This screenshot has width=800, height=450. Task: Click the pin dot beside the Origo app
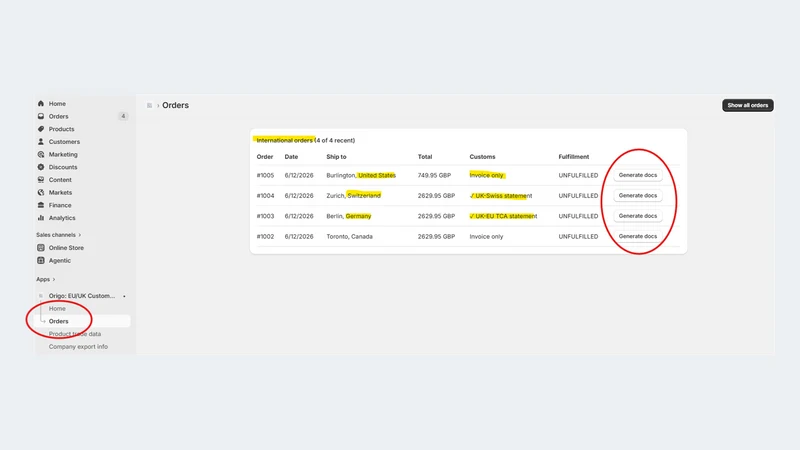pos(124,296)
